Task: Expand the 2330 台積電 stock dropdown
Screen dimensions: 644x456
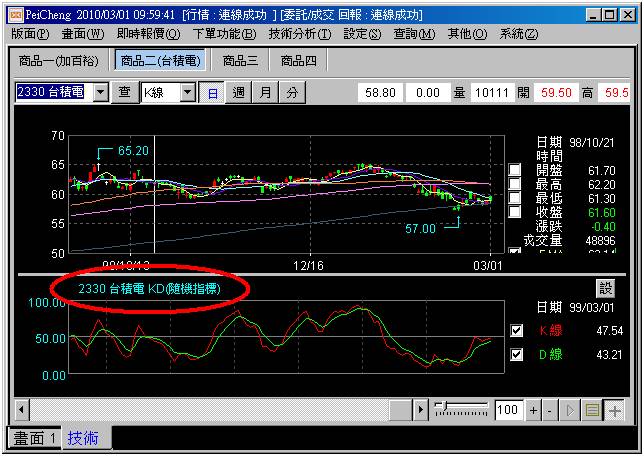Action: tap(100, 92)
